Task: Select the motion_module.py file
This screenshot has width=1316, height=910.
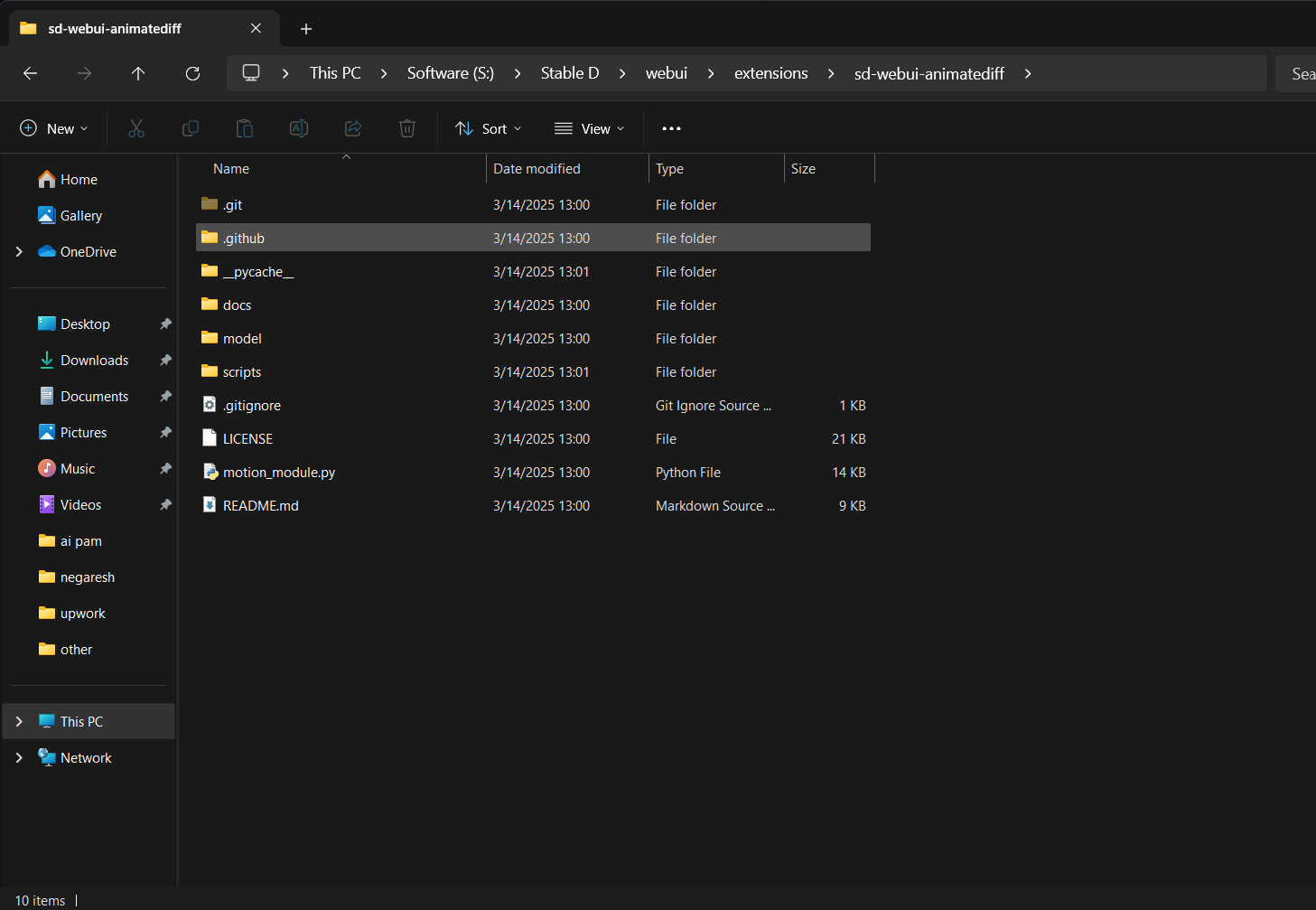Action: (x=278, y=473)
